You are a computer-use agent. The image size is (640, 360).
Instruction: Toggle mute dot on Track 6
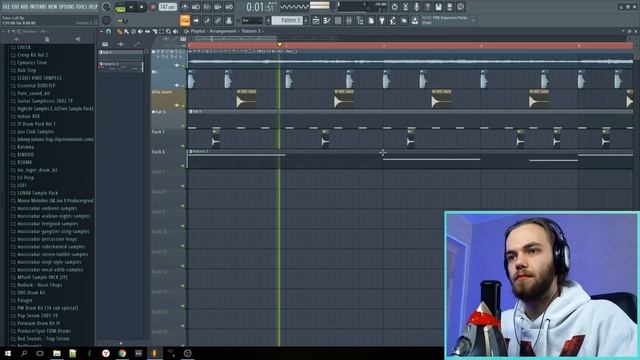(183, 166)
